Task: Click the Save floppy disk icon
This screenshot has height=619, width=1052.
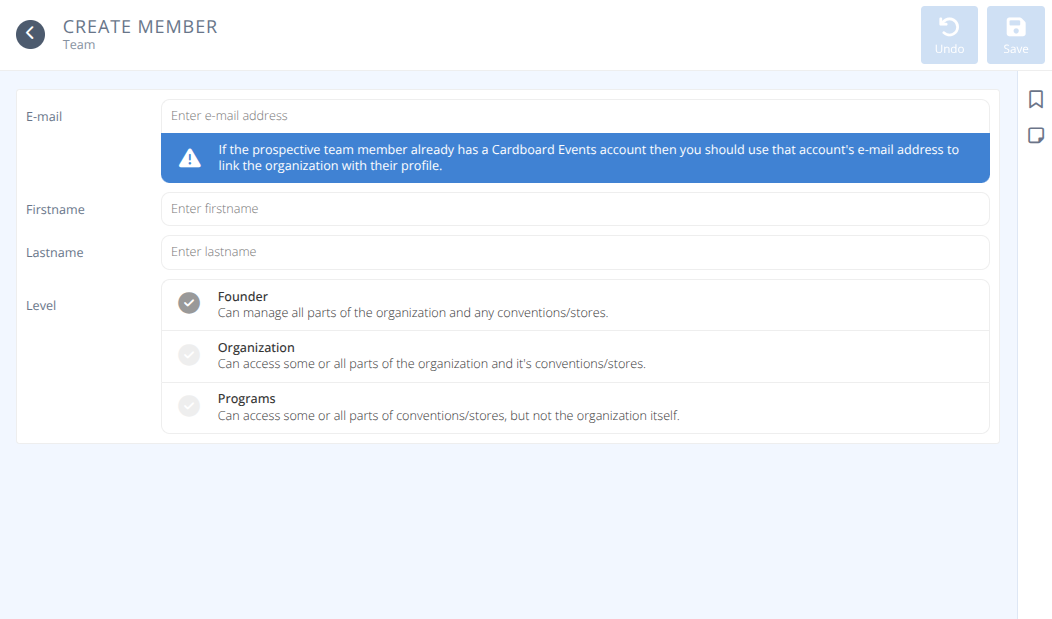Action: tap(1015, 28)
